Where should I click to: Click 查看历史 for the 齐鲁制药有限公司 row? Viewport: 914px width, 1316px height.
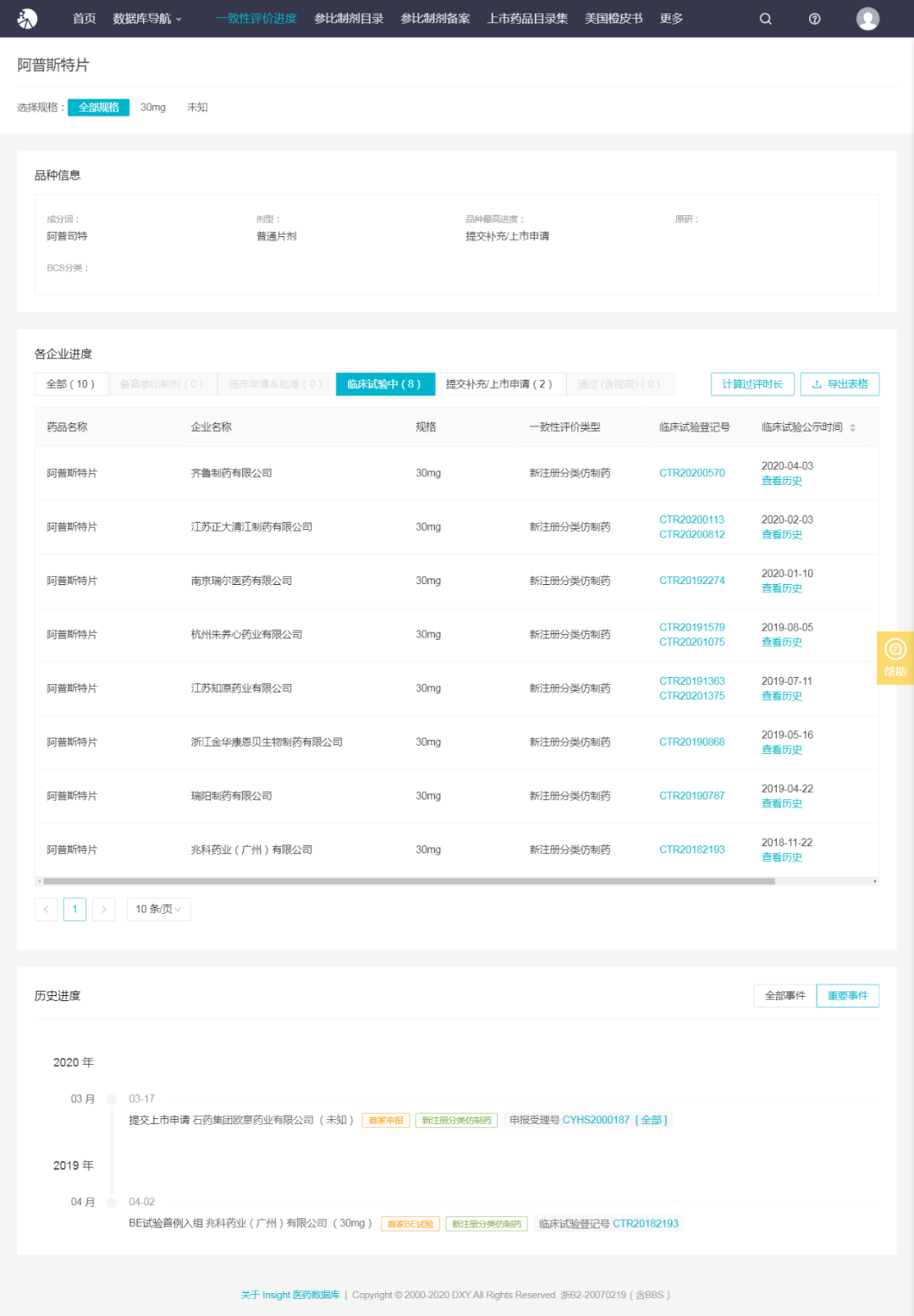[782, 481]
